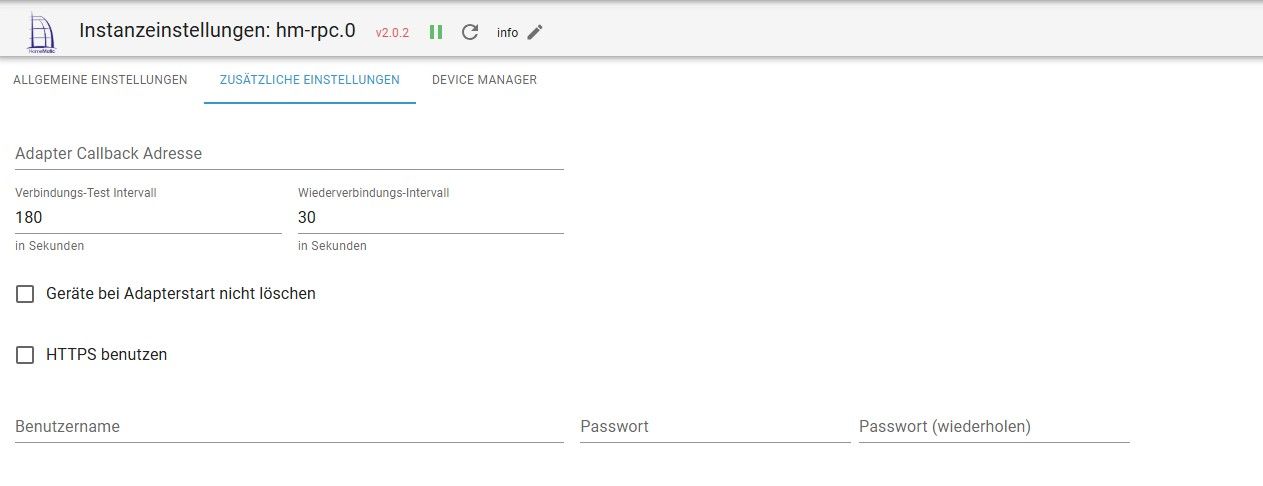Click into the Benutzername field

coord(289,427)
